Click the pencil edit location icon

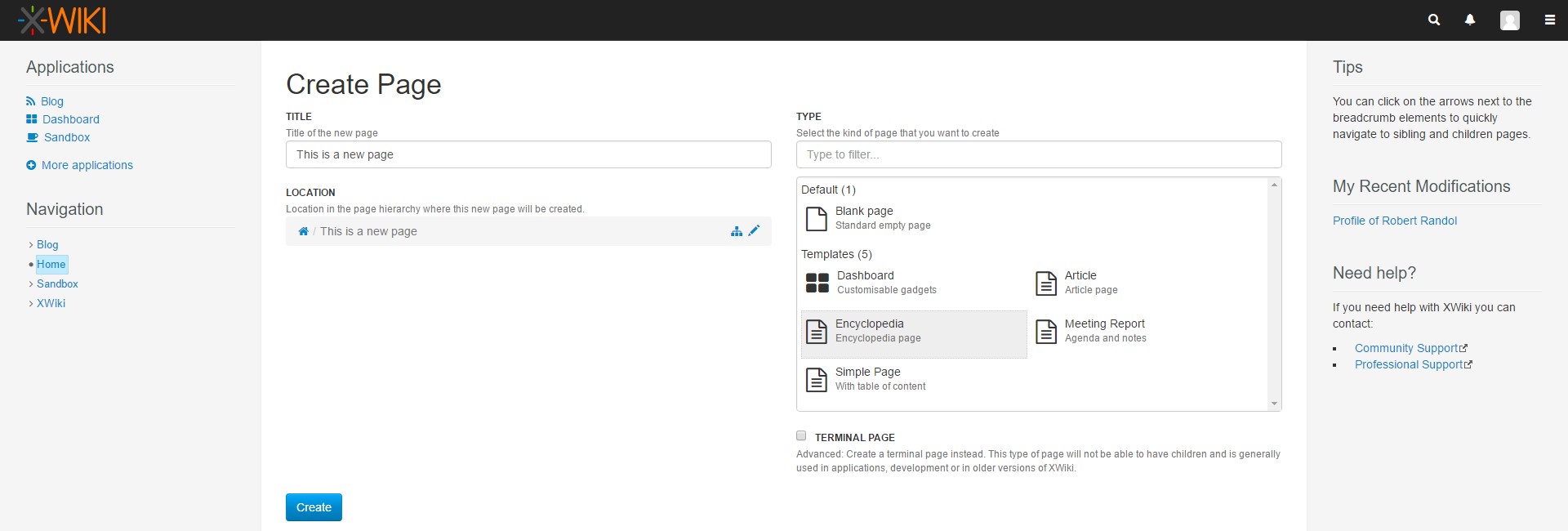(x=754, y=231)
